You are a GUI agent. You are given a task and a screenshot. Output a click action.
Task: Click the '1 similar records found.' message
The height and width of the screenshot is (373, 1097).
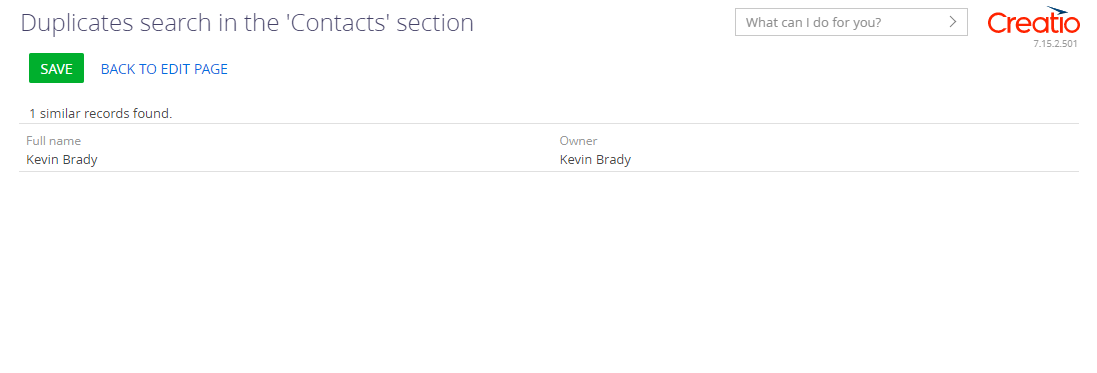pyautogui.click(x=101, y=113)
